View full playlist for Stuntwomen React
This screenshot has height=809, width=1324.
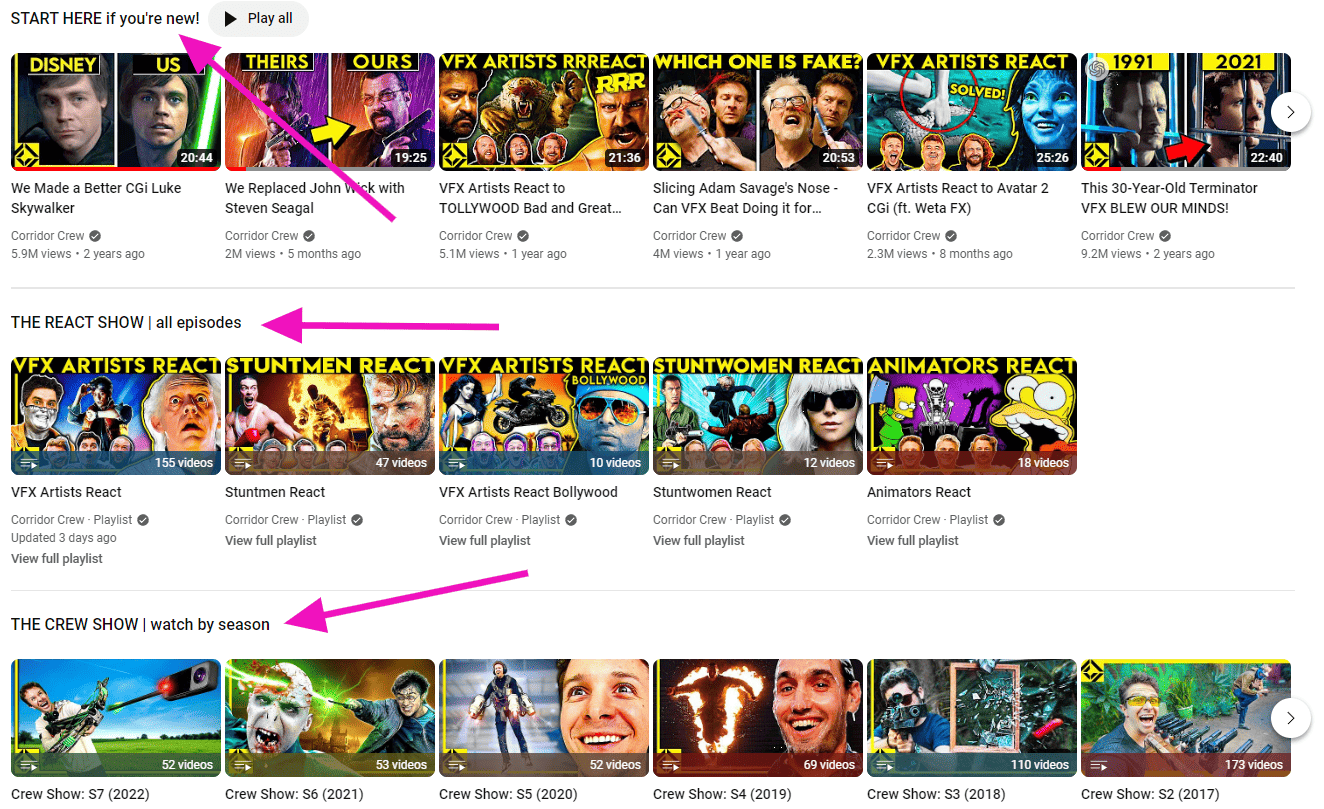click(x=699, y=541)
